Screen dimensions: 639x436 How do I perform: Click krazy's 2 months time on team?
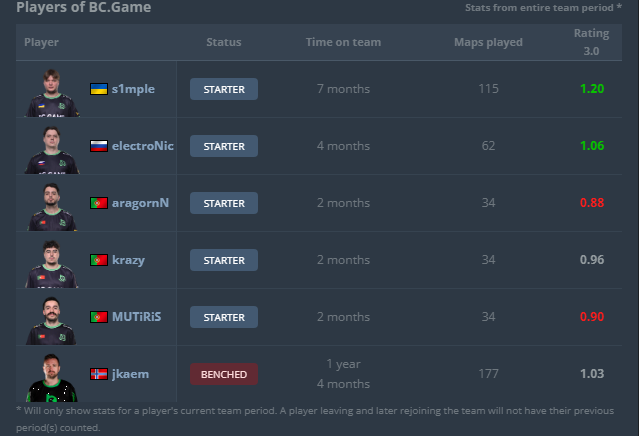coord(344,260)
